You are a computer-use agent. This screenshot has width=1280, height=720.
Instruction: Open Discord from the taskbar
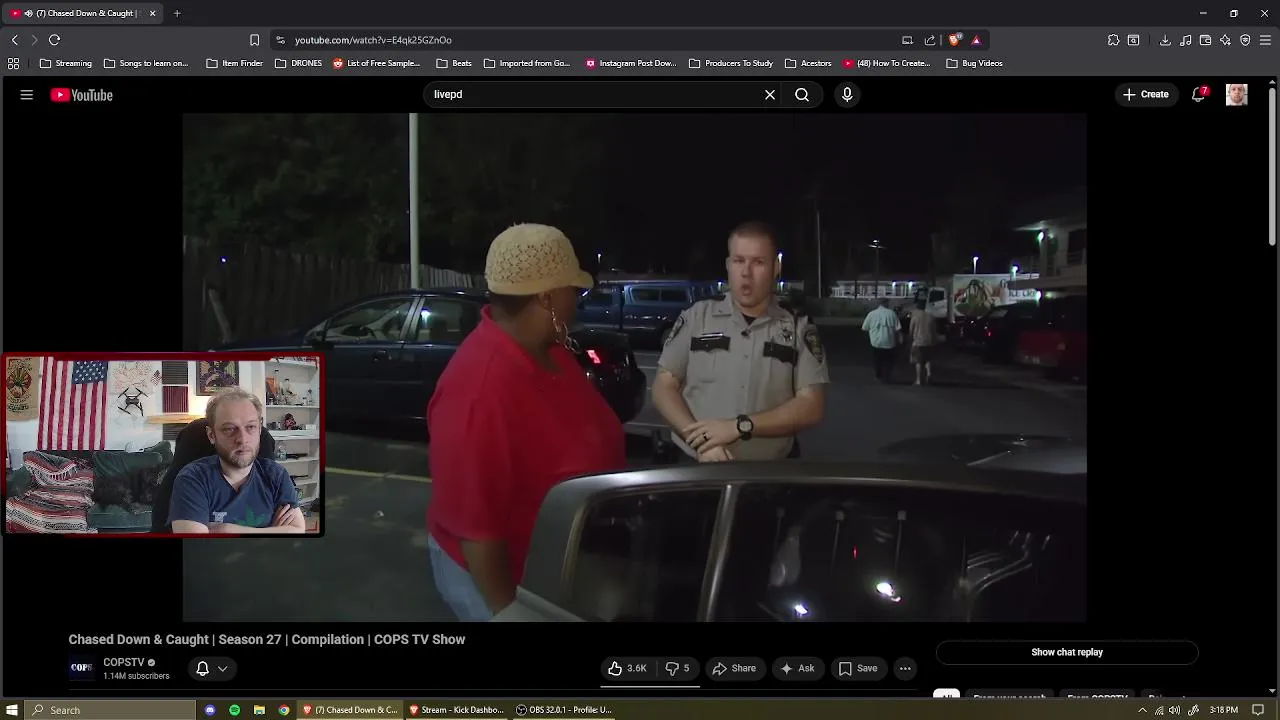click(x=210, y=710)
